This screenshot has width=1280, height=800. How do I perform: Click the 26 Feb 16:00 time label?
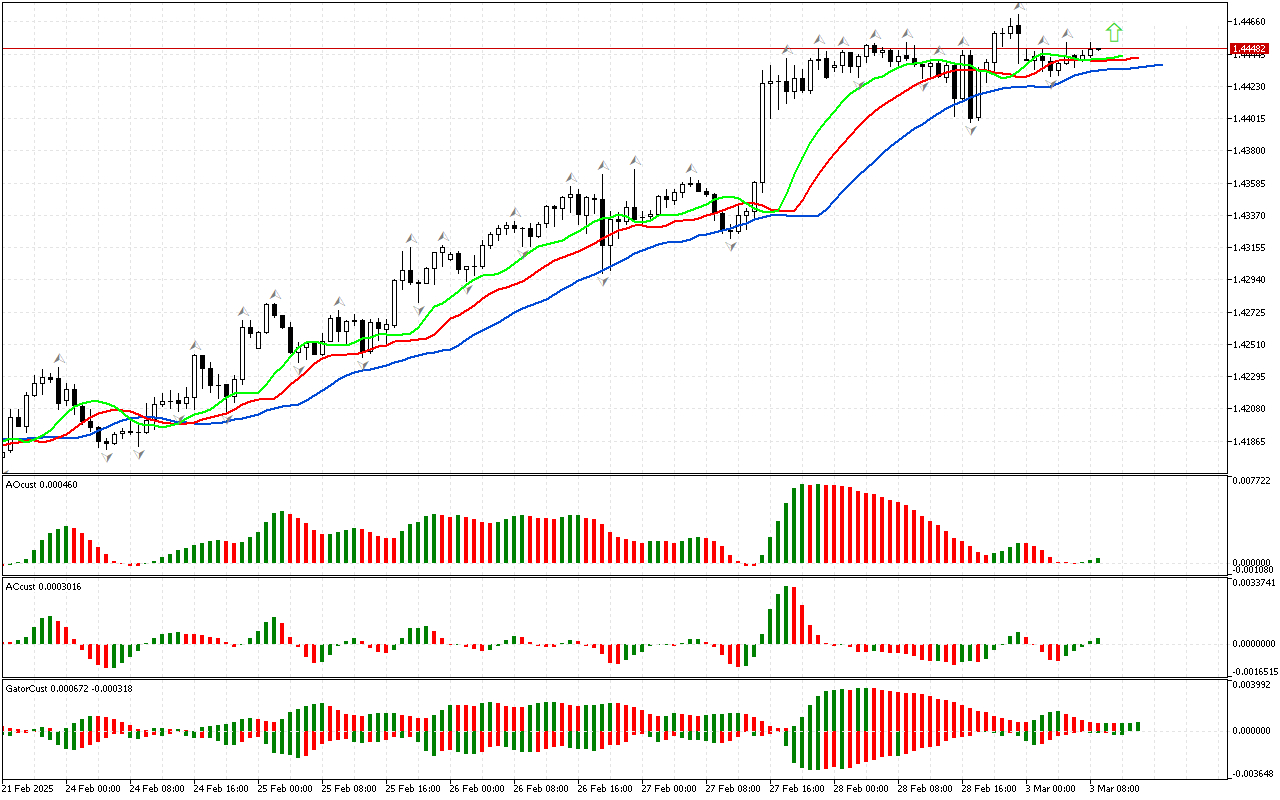pos(605,789)
